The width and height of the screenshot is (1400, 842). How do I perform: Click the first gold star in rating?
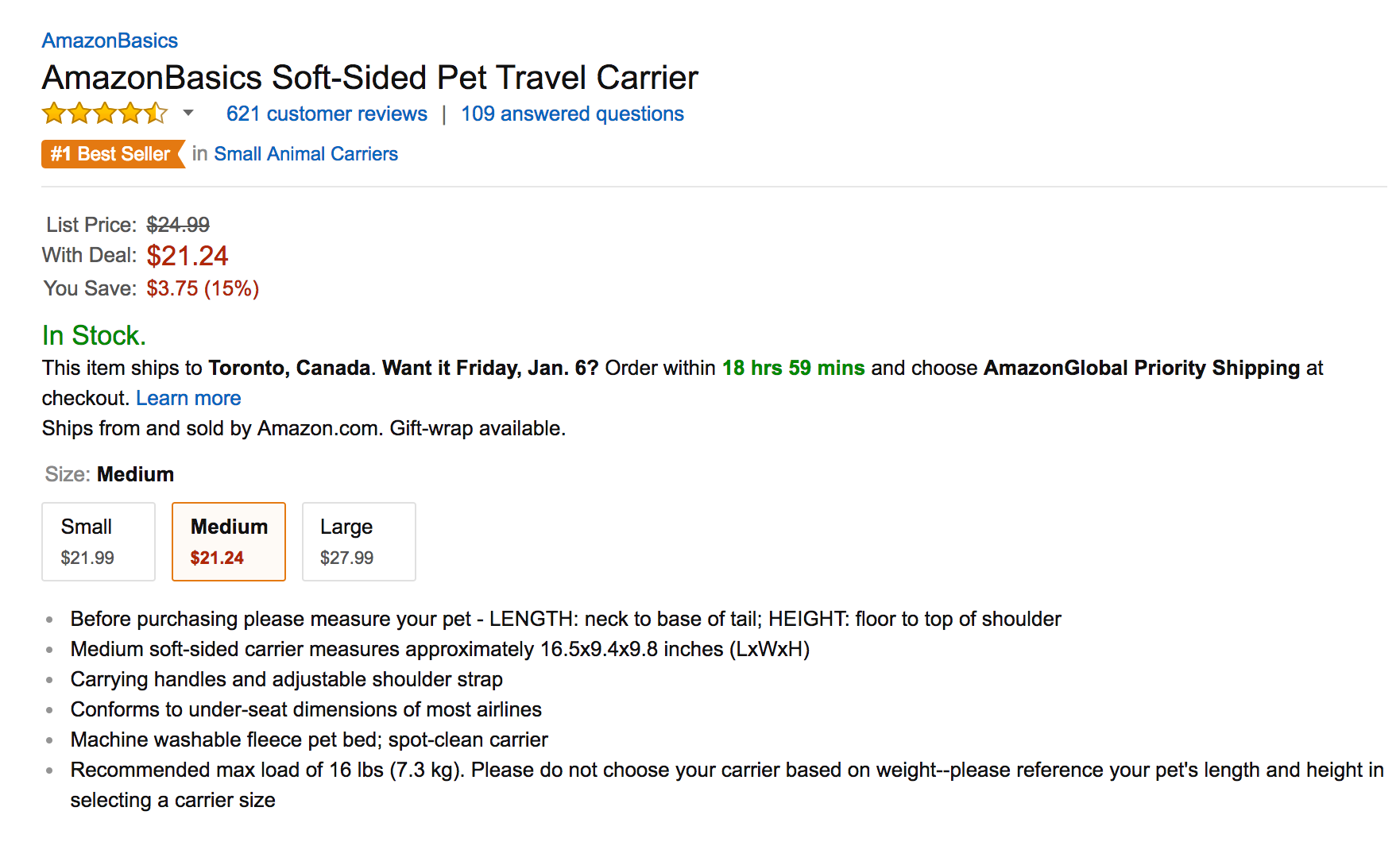(52, 114)
